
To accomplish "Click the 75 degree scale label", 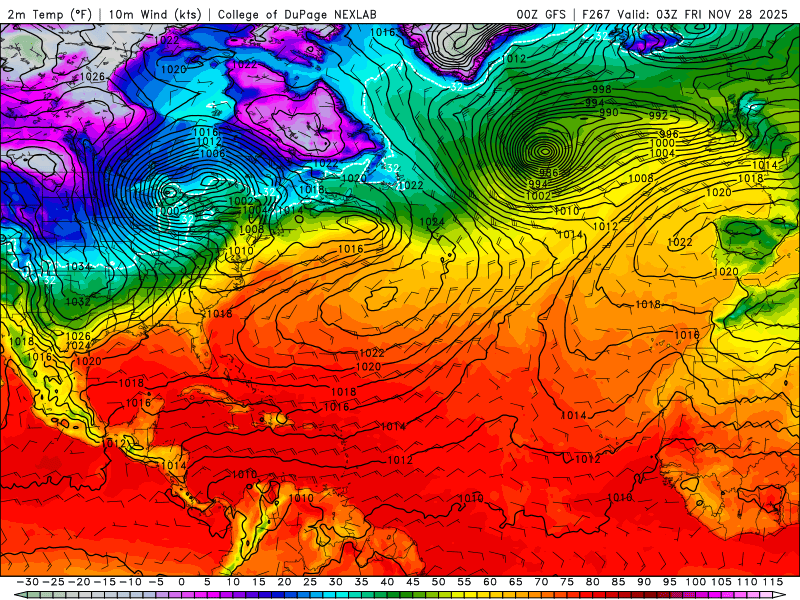I will [567, 582].
